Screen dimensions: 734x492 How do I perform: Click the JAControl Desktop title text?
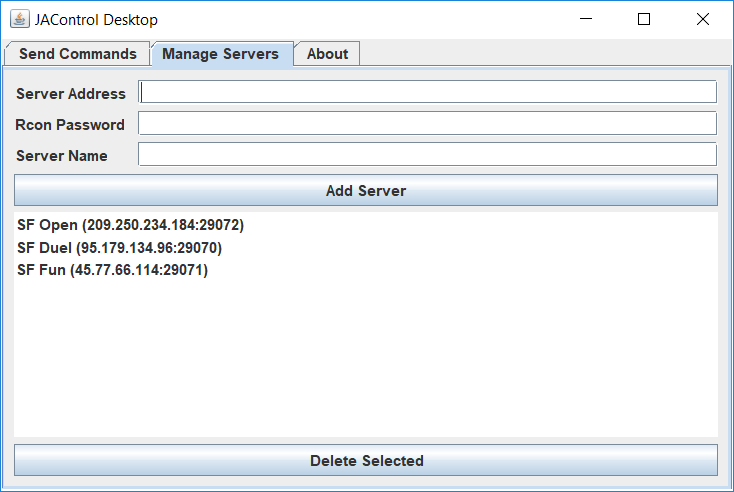(96, 20)
